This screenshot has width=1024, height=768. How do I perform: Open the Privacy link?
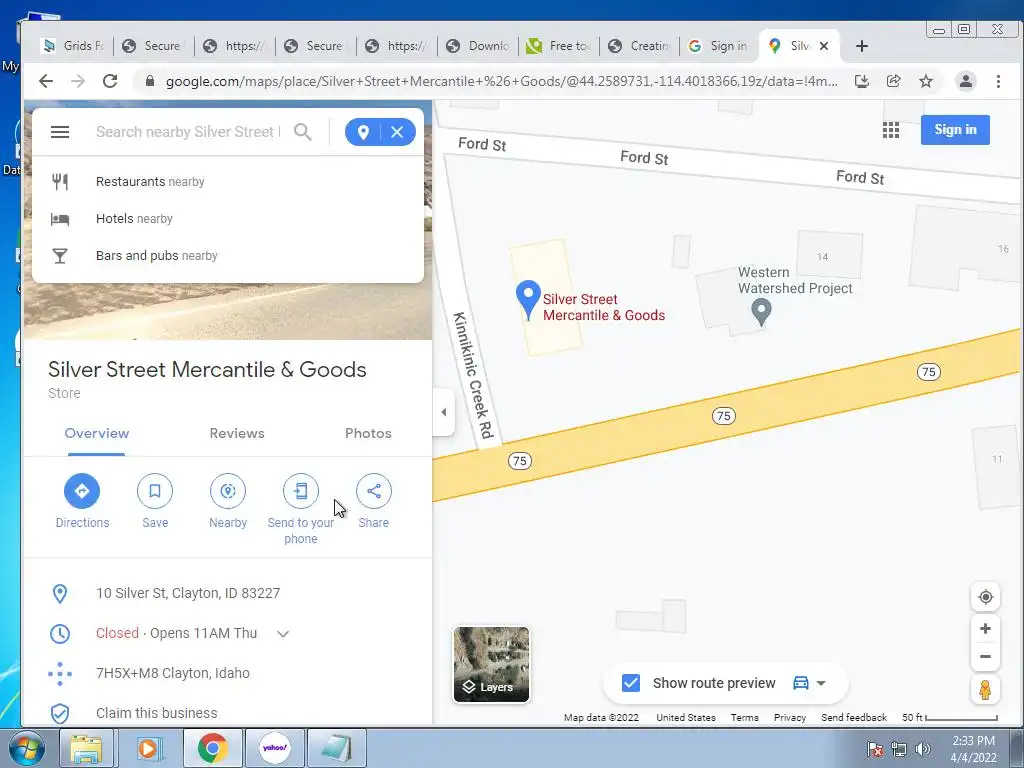coord(790,717)
